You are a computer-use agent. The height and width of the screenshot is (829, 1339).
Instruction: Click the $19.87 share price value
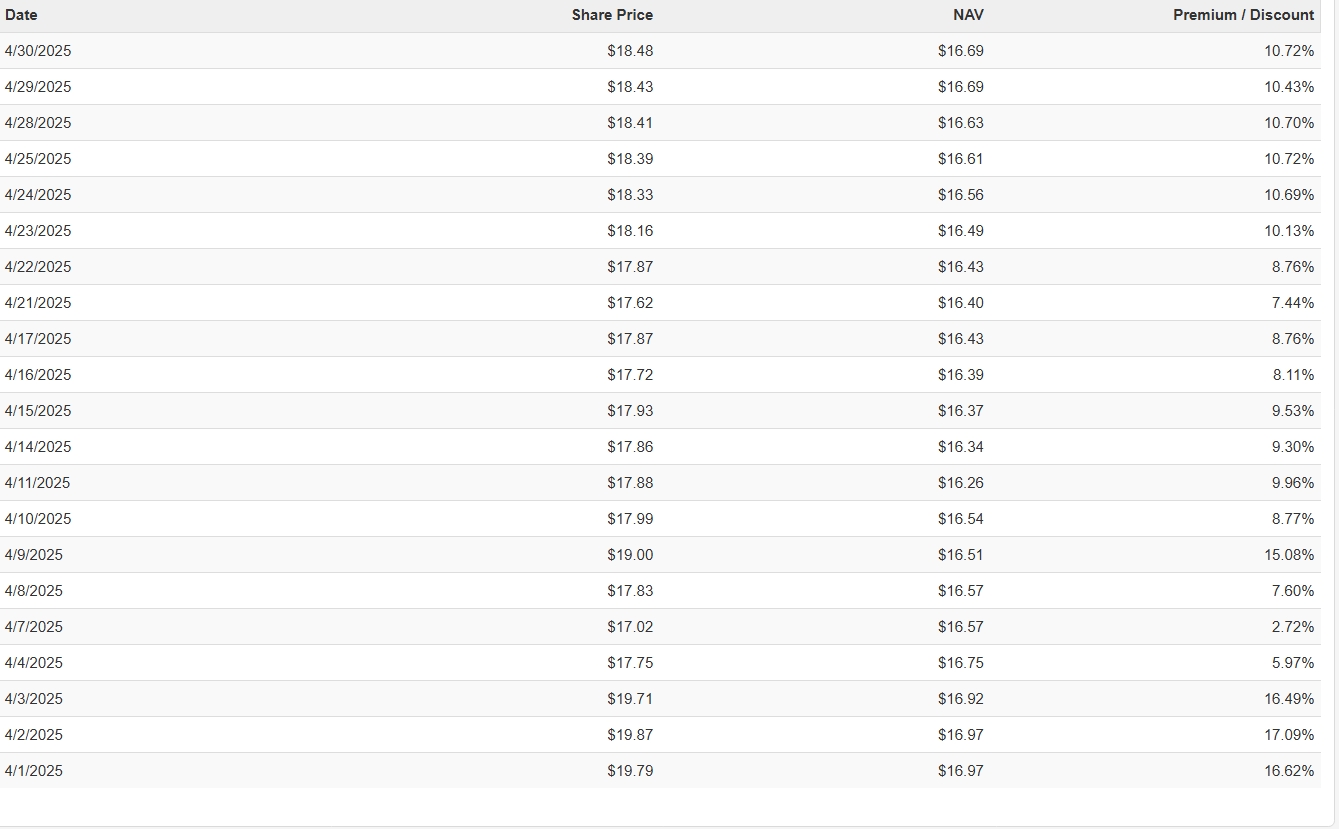pos(630,735)
